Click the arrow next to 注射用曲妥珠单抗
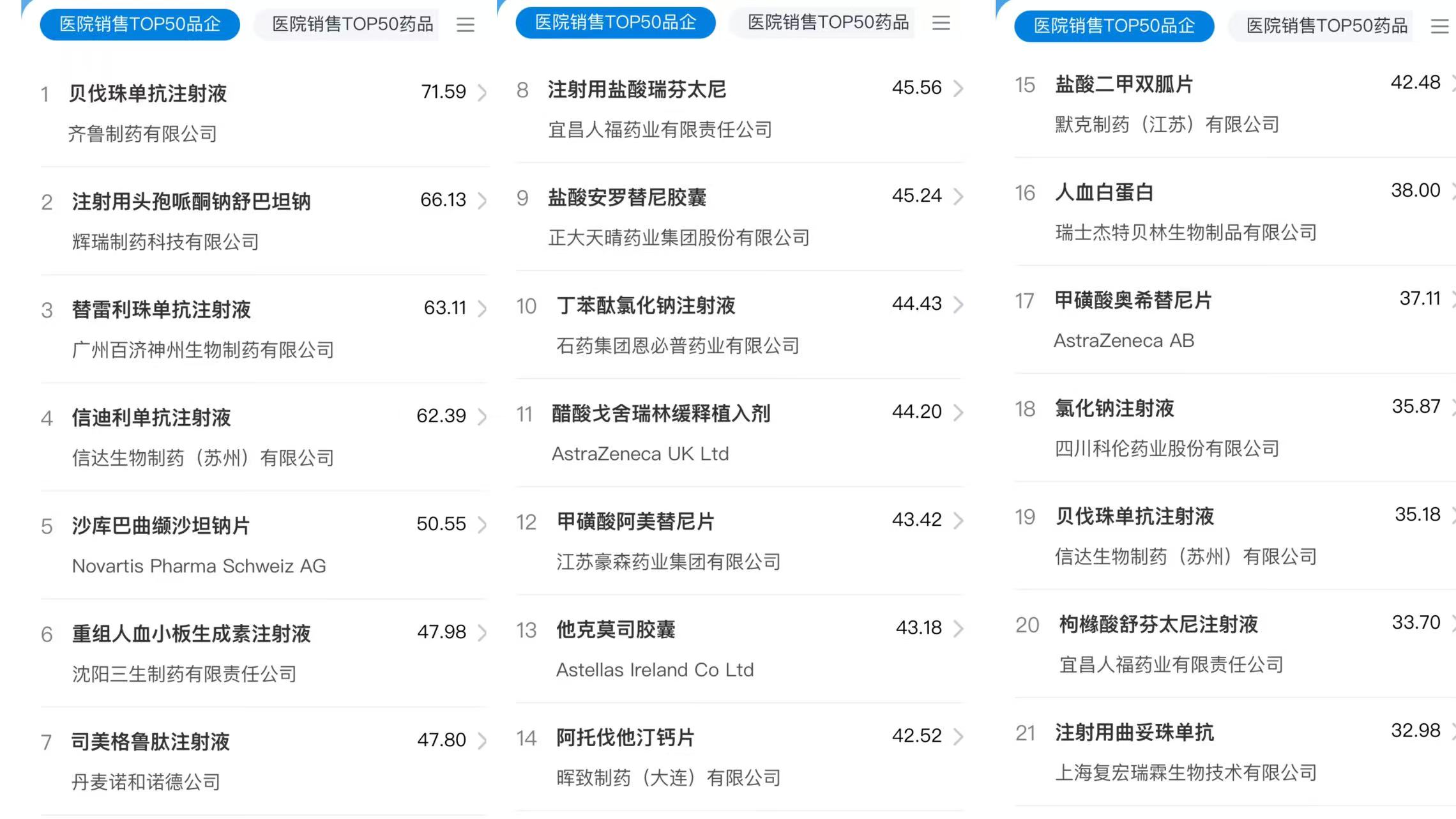This screenshot has width=1456, height=819. click(1452, 730)
